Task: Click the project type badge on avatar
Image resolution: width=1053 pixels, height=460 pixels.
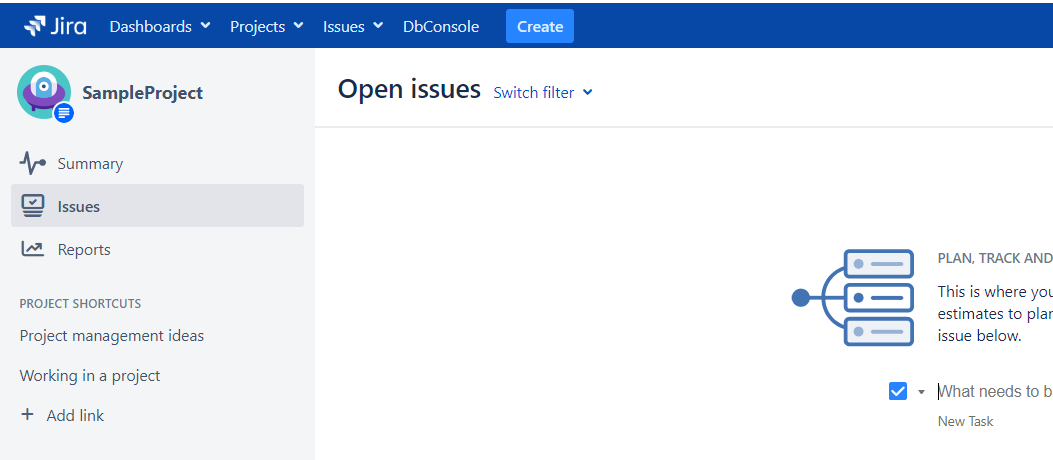Action: click(64, 113)
